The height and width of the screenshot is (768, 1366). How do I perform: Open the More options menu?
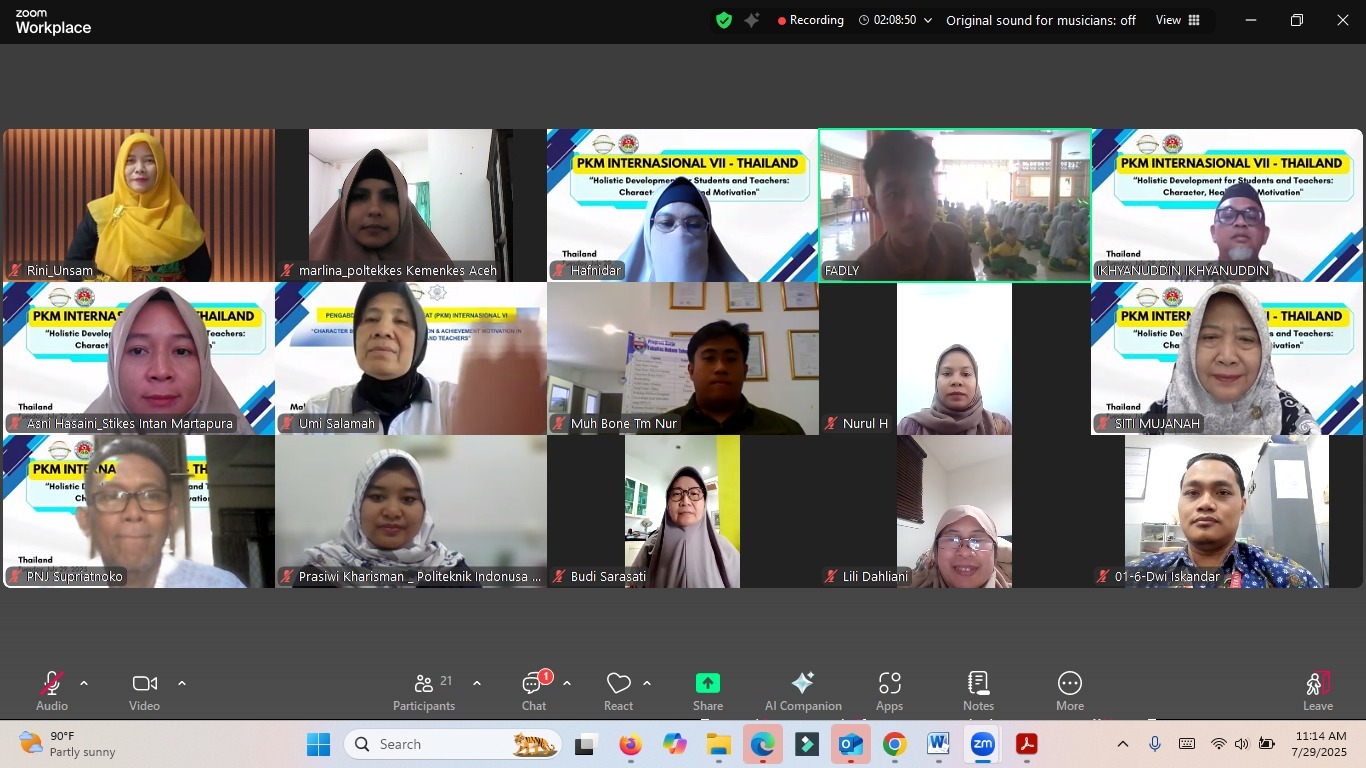pyautogui.click(x=1069, y=691)
